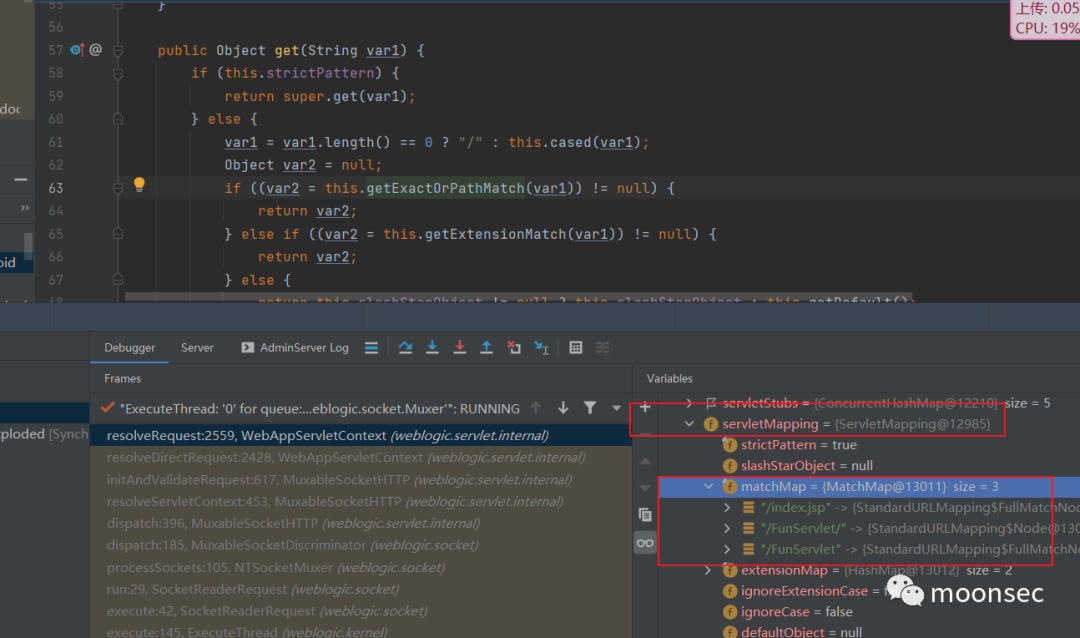The height and width of the screenshot is (638, 1080).
Task: Expand the "/index.jsp" map entry
Action: 727,508
